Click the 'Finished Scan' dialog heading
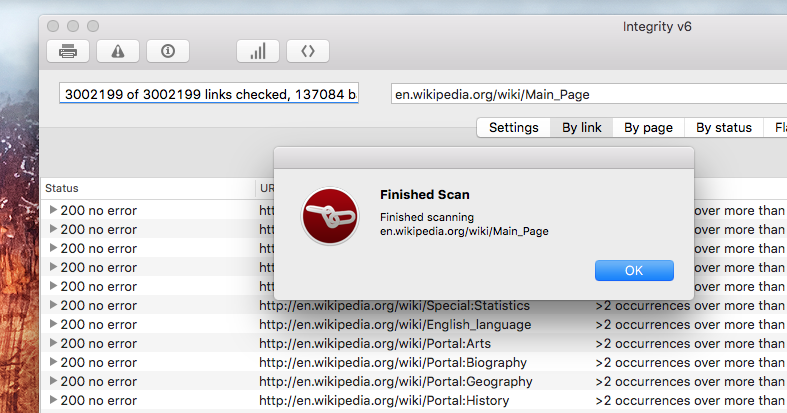The width and height of the screenshot is (787, 413). click(x=425, y=195)
